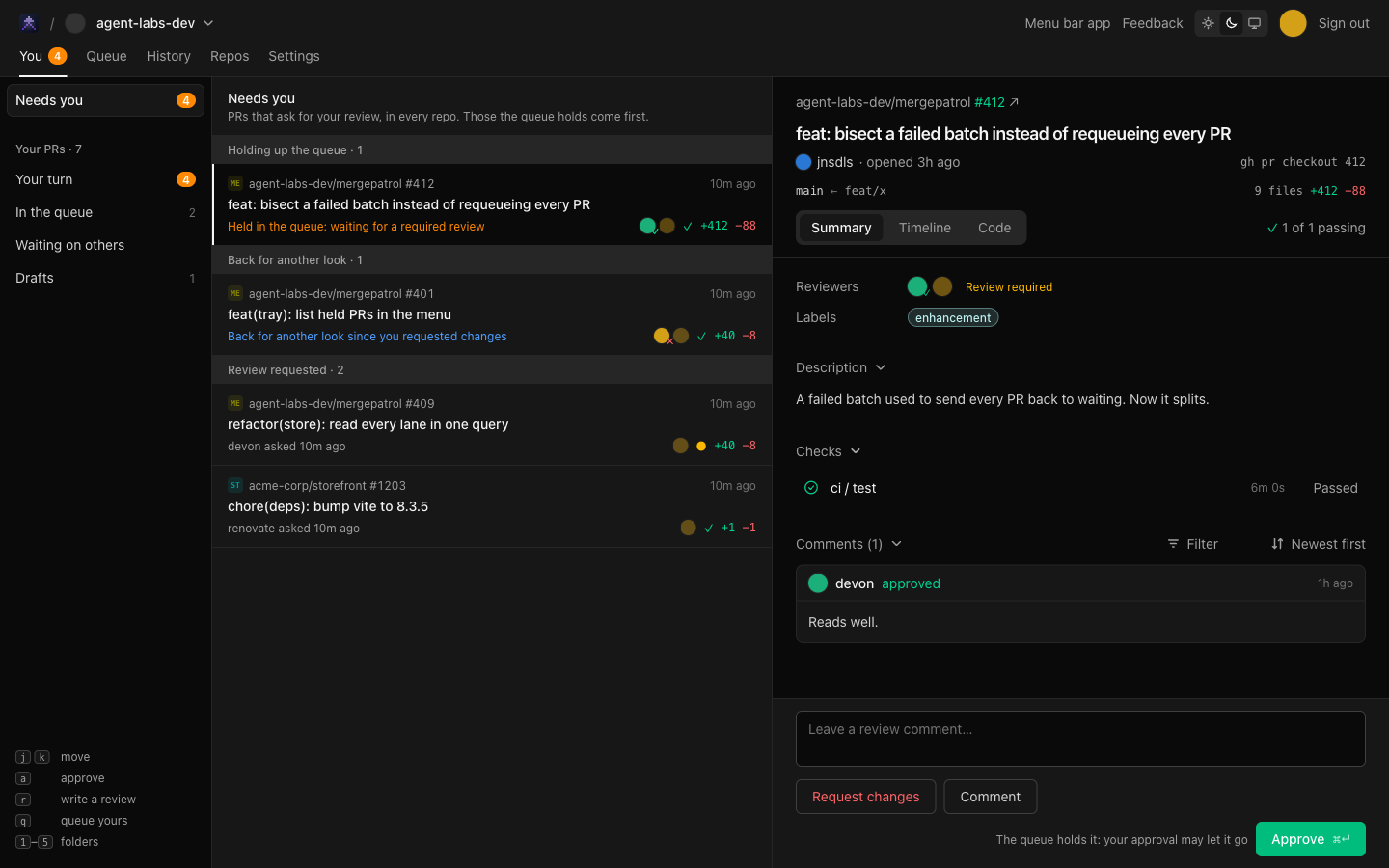Click the ci / test passed check icon
Image resolution: width=1389 pixels, height=868 pixels.
tap(811, 488)
